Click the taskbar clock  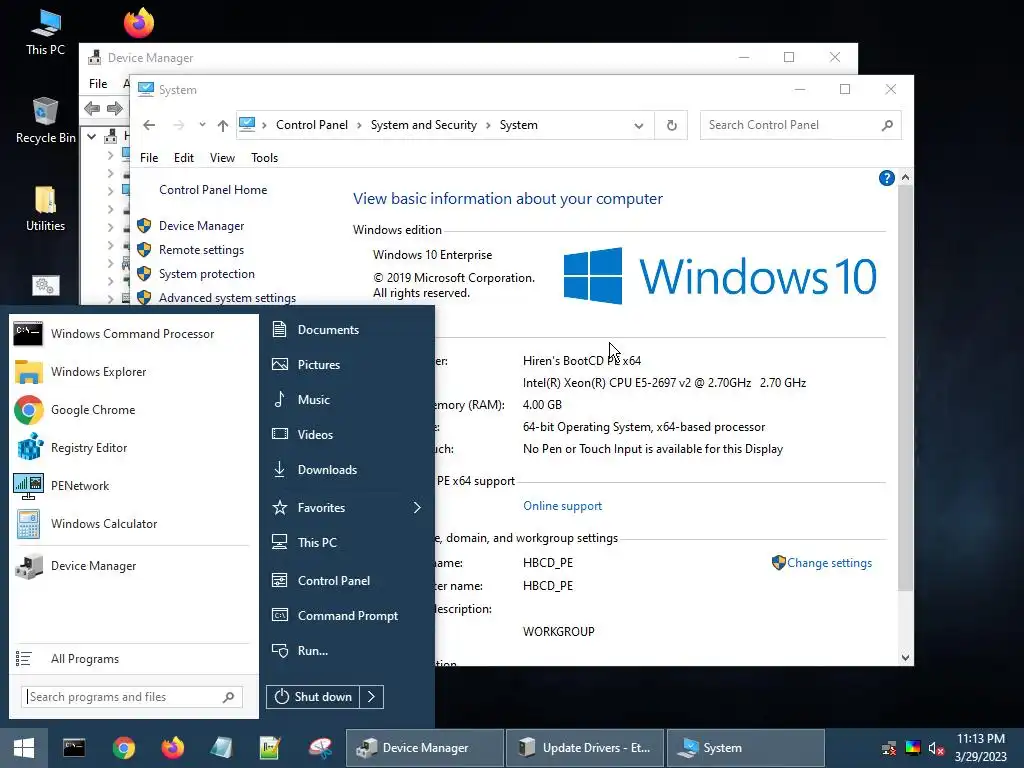click(x=981, y=748)
